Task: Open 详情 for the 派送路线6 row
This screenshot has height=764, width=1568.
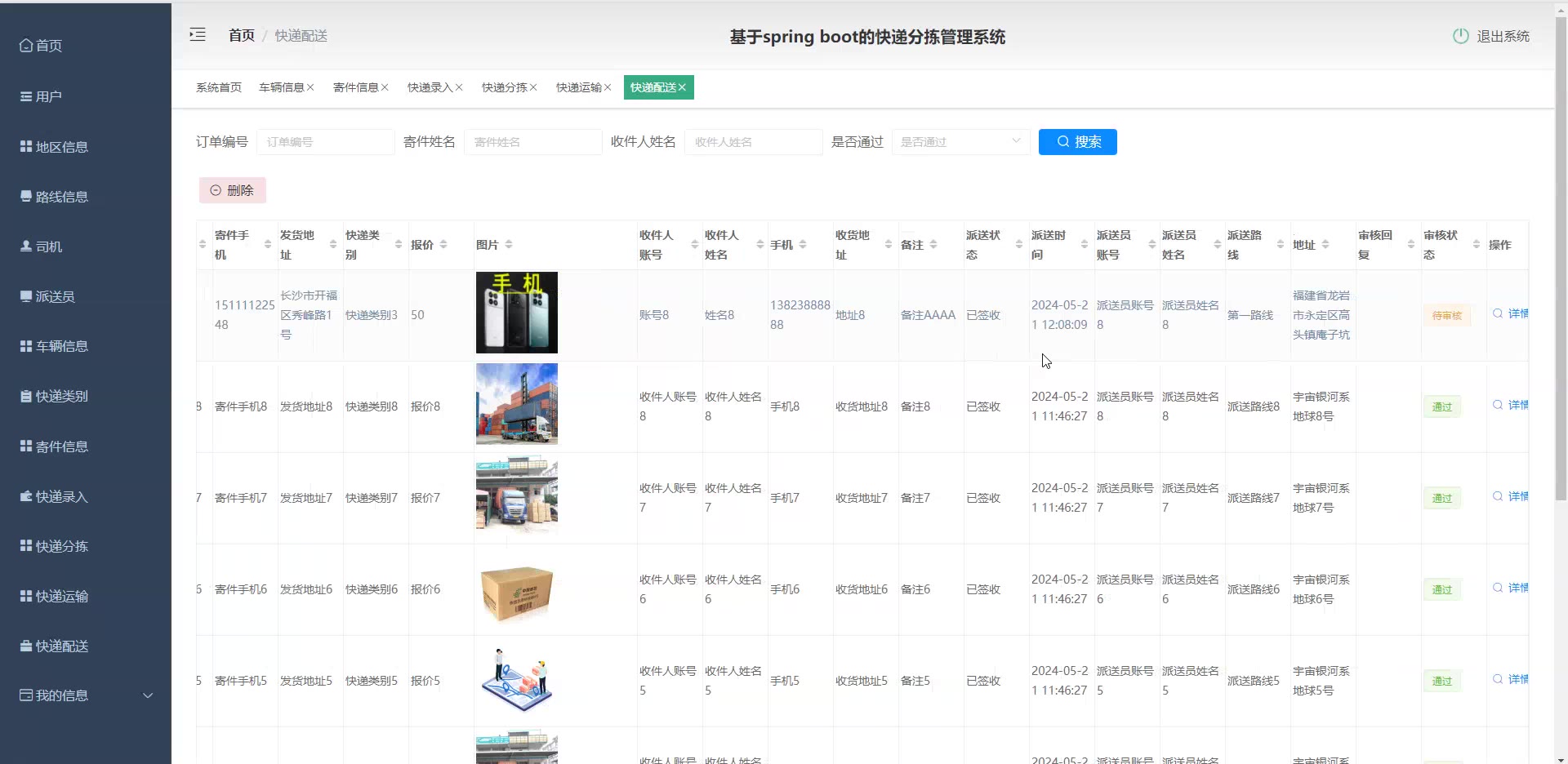Action: 1512,588
